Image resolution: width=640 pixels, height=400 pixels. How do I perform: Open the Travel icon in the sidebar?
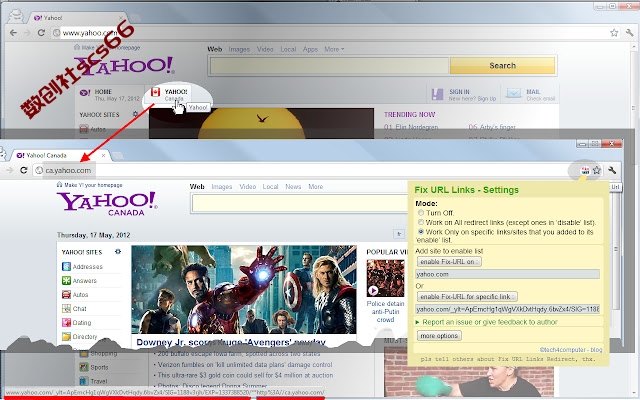84,381
